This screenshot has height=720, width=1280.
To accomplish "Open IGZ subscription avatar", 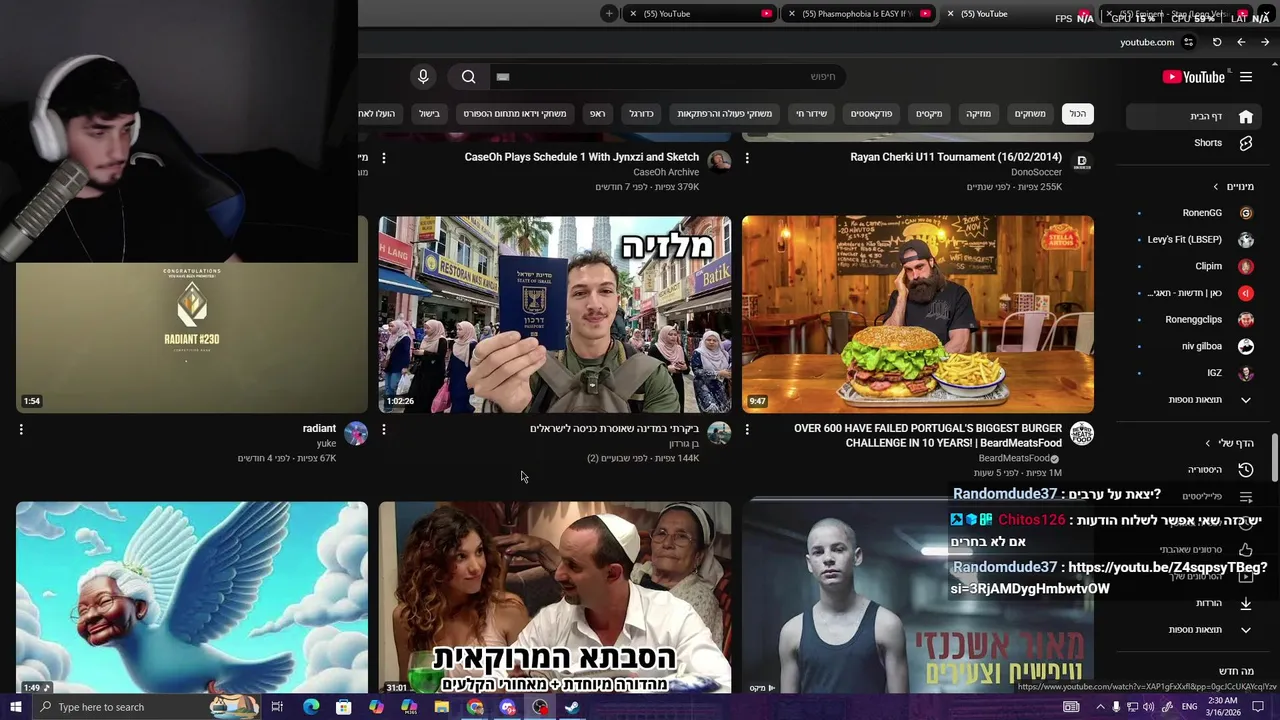I will coord(1246,373).
